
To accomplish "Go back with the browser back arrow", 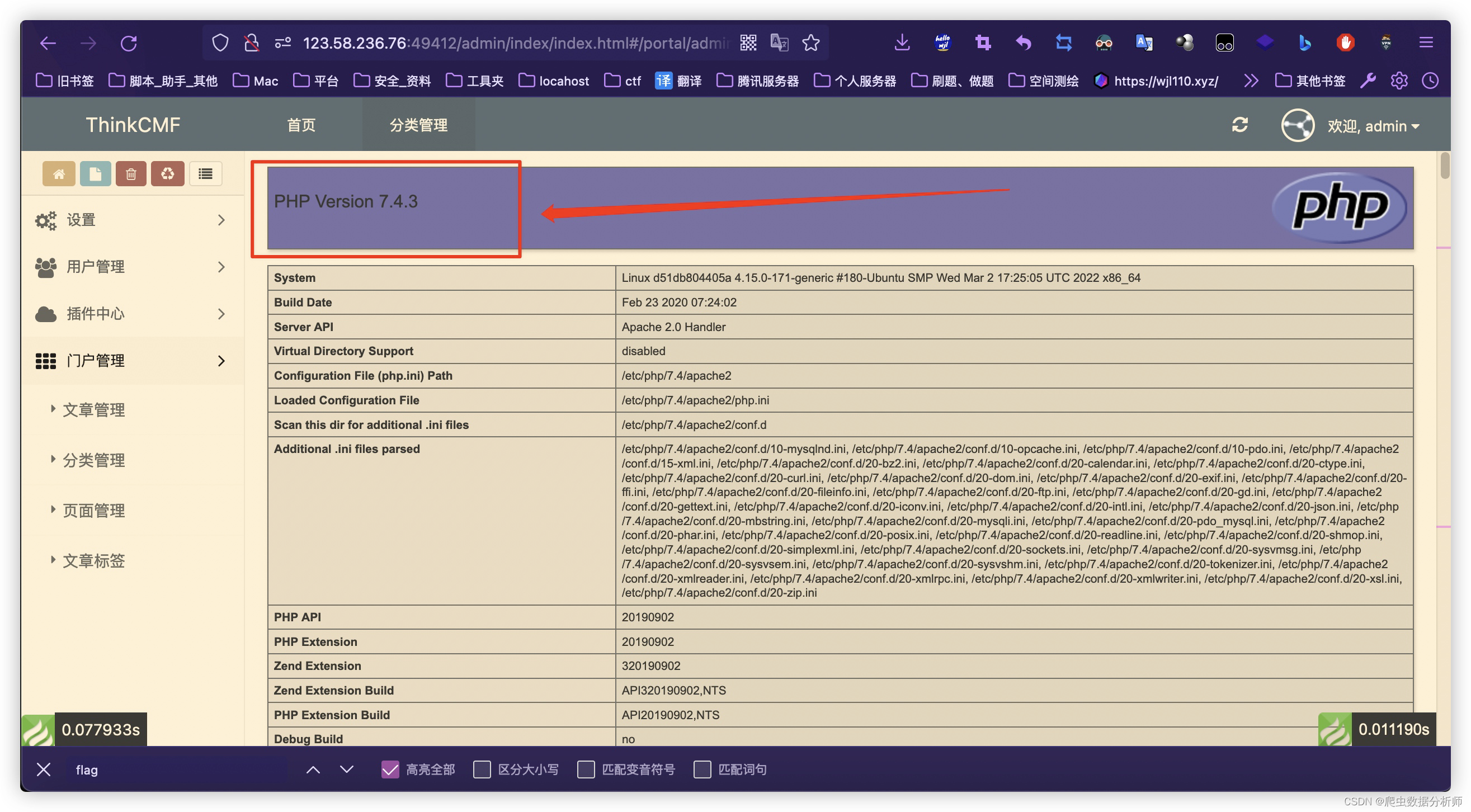I will (x=48, y=43).
